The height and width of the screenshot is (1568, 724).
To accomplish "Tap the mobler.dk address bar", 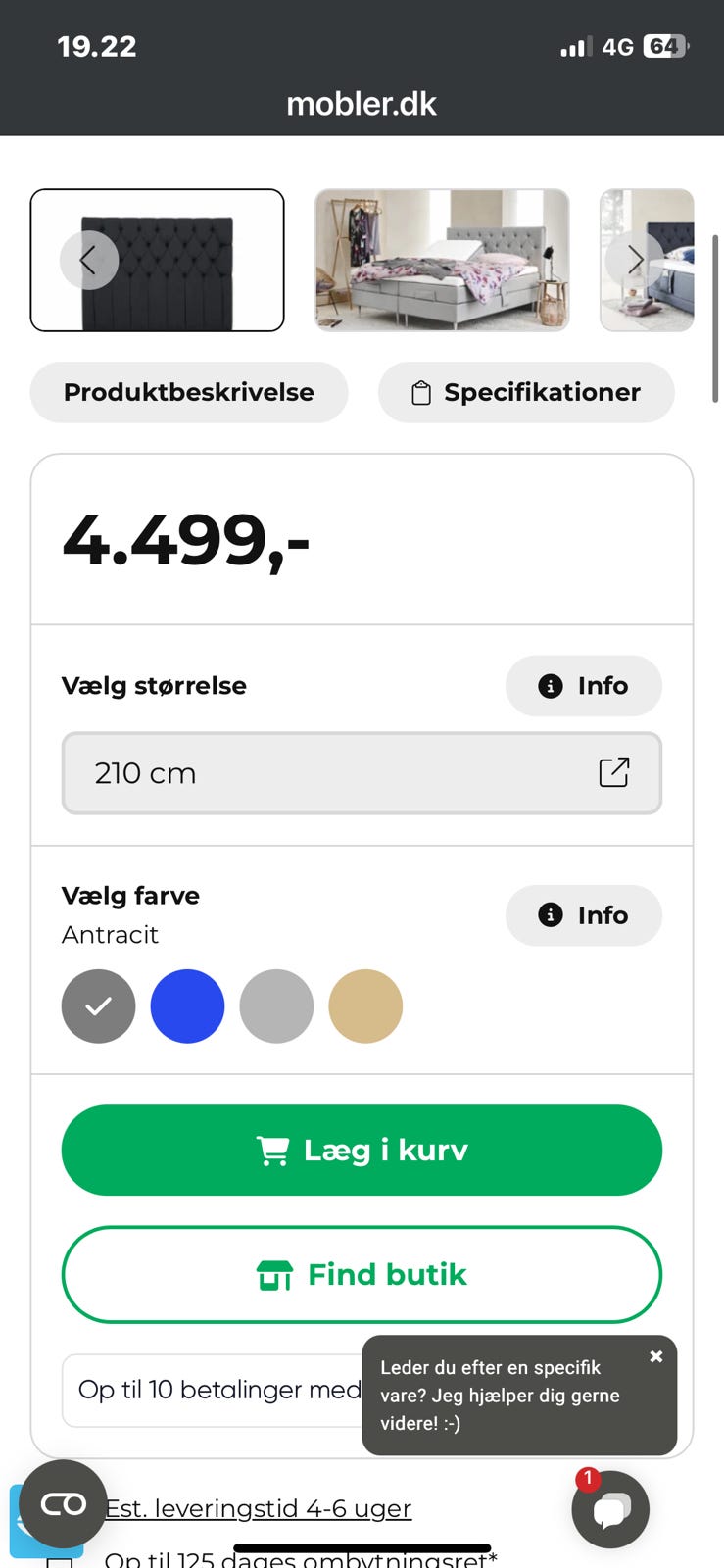I will 362,104.
